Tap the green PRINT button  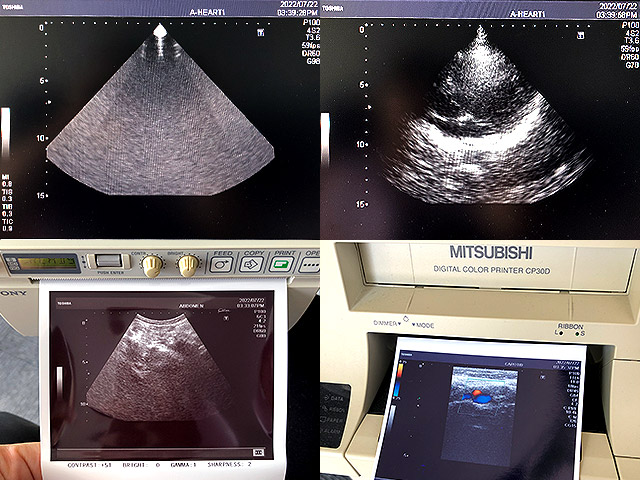point(281,264)
